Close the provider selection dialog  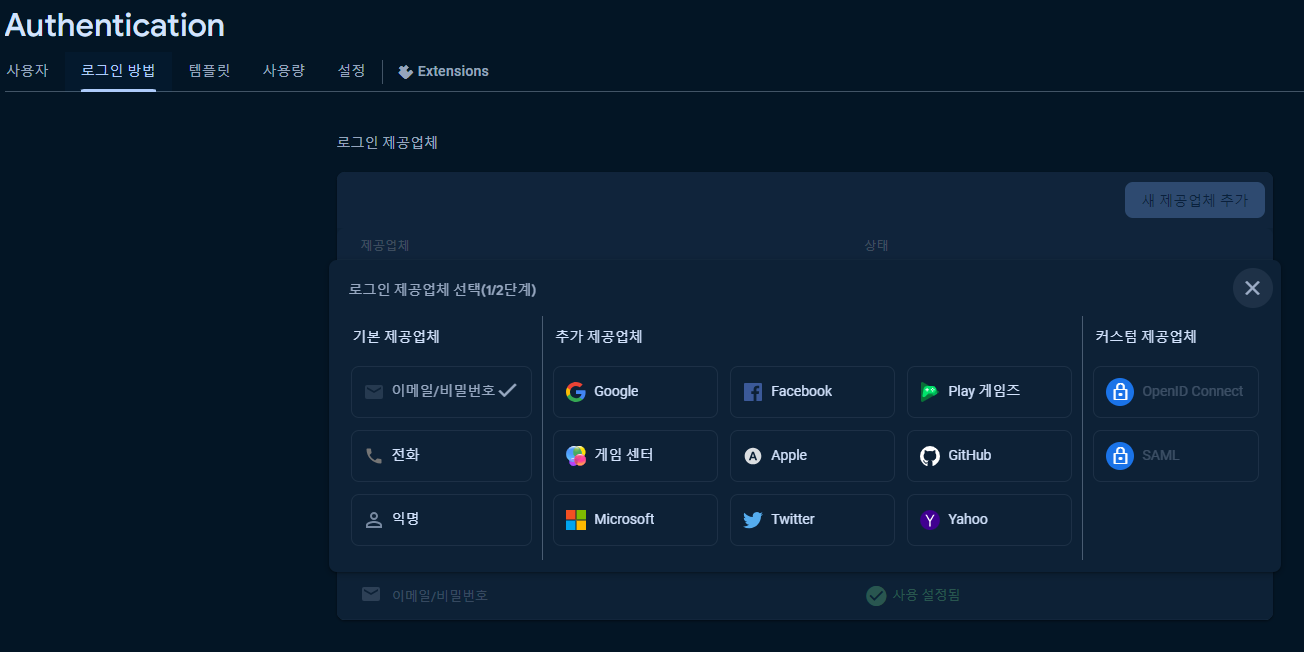(x=1252, y=288)
